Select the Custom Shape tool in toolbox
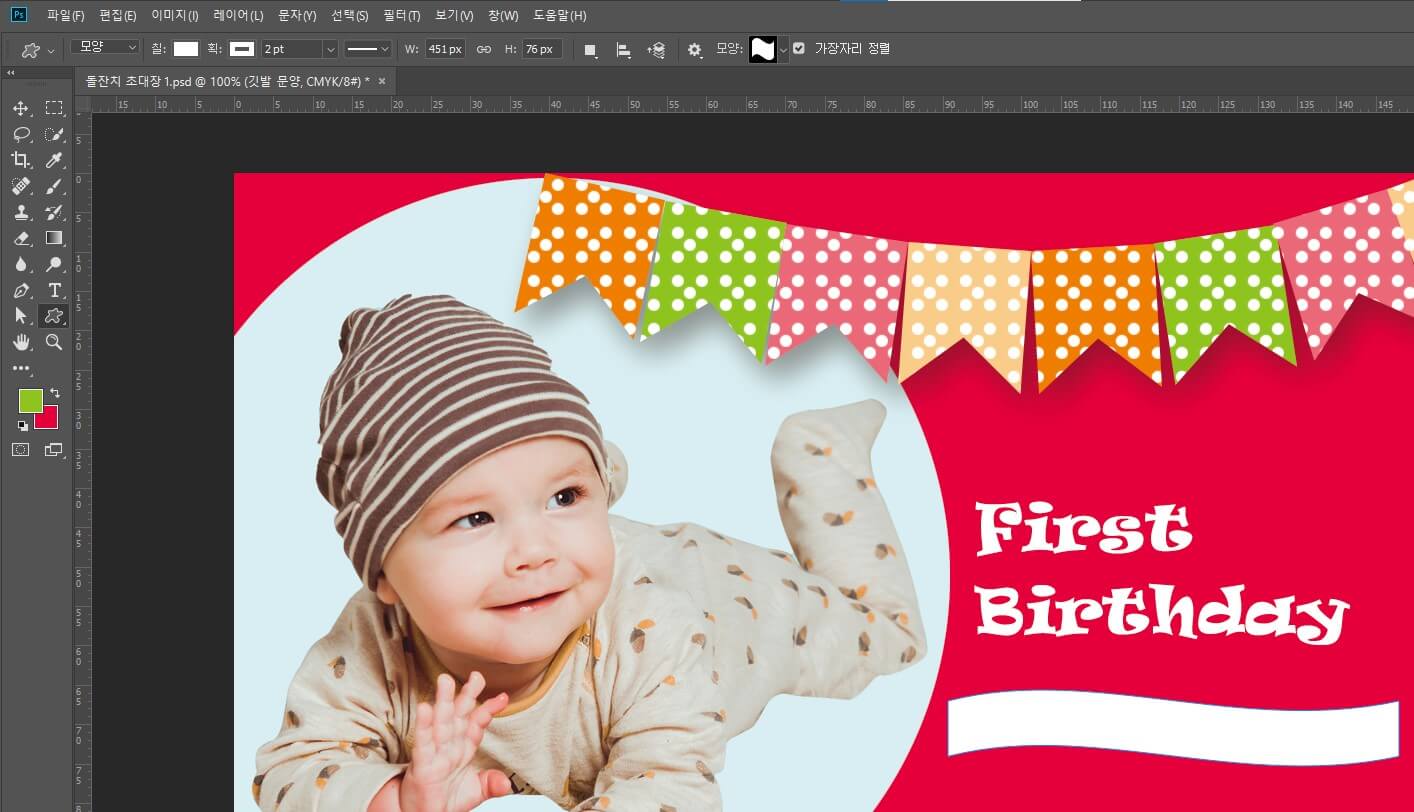The width and height of the screenshot is (1414, 812). pyautogui.click(x=54, y=316)
